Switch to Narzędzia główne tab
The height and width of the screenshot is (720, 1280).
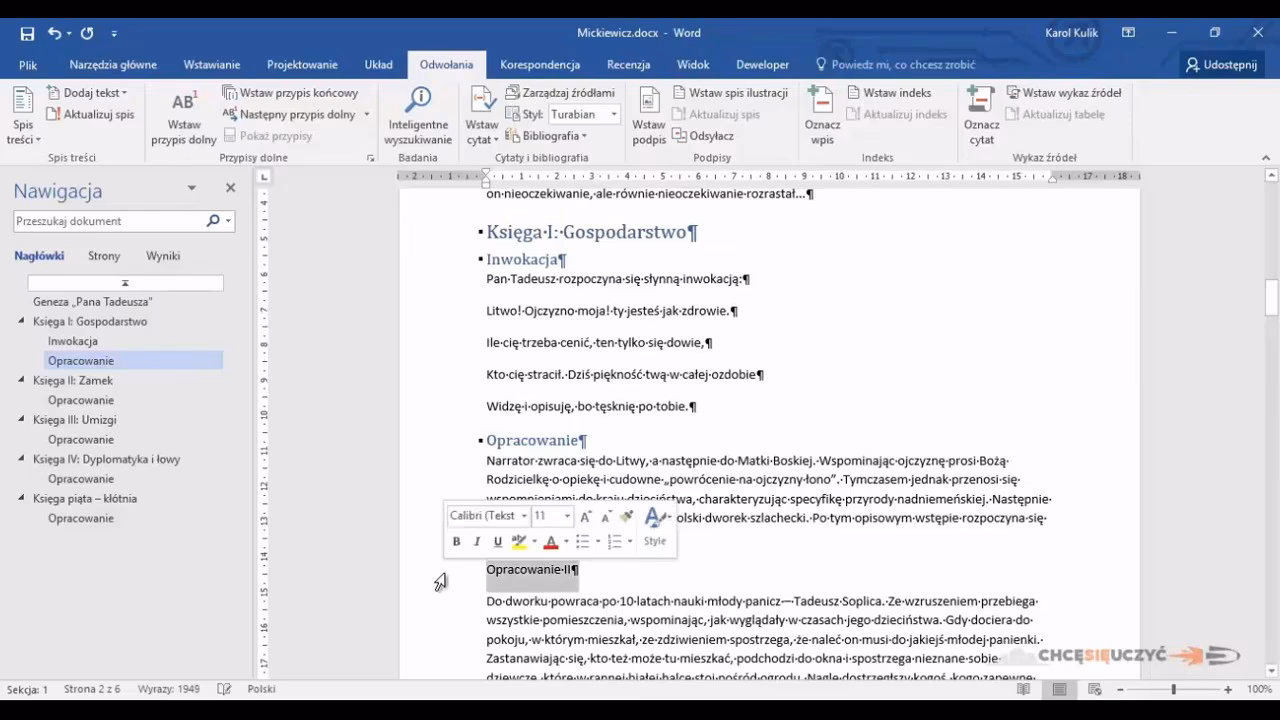click(x=113, y=65)
